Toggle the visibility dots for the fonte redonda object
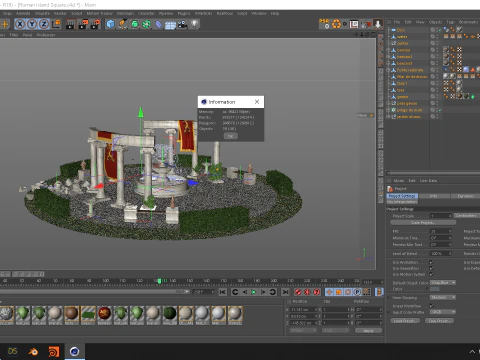Screen dimensions: 480x360 coord(437,70)
